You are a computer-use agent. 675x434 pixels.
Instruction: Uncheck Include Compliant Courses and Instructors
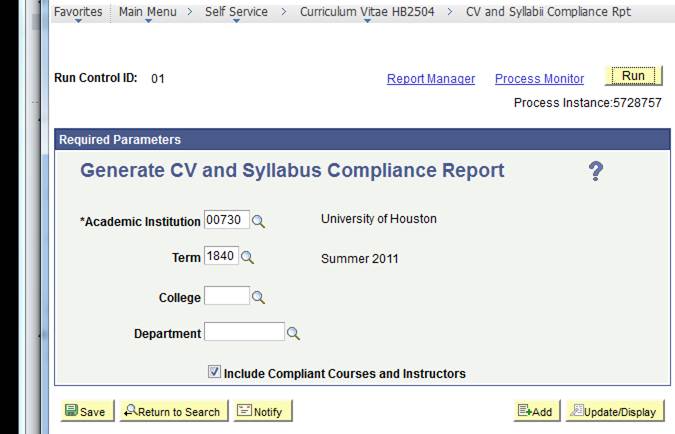point(214,372)
